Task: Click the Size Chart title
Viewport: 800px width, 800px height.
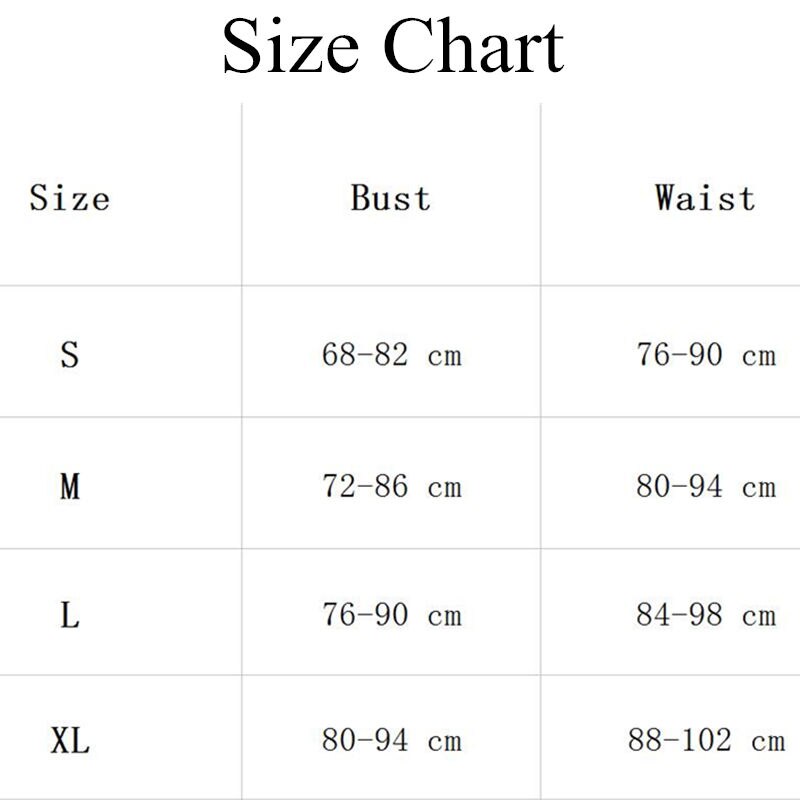Action: [x=393, y=46]
